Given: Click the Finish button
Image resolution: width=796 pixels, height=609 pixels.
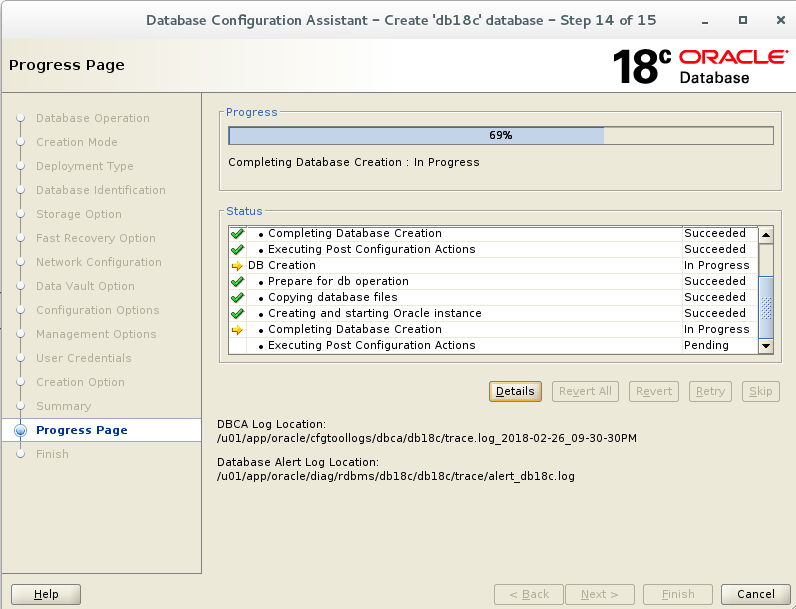Looking at the screenshot, I should [678, 594].
